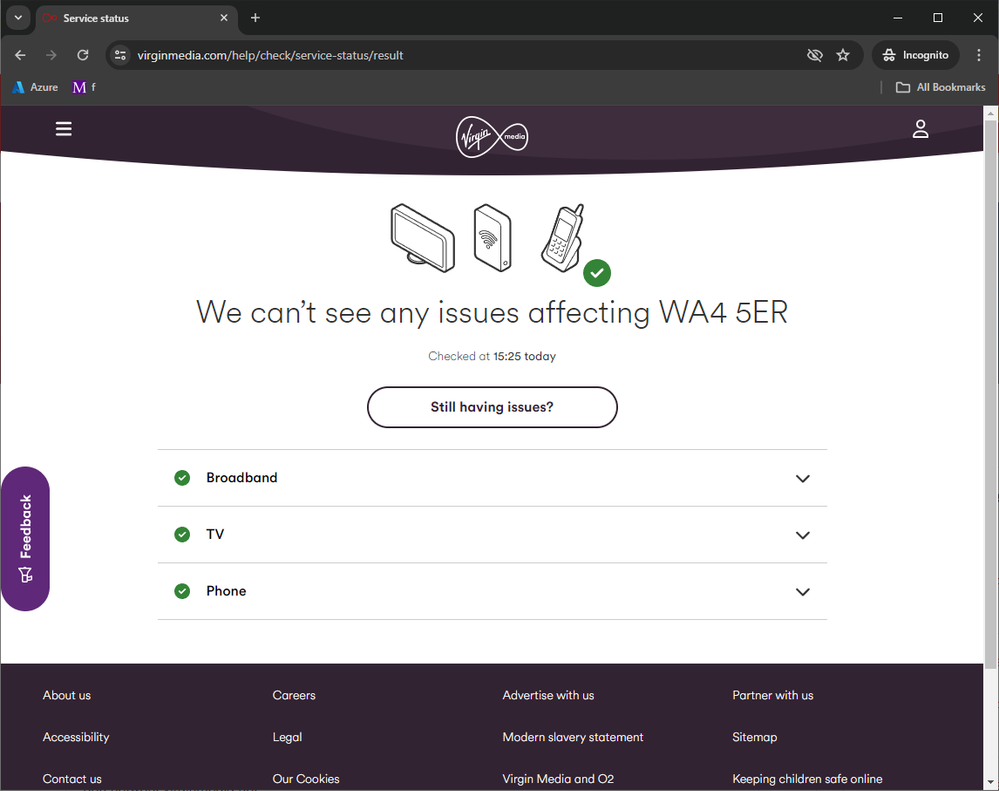Open the Chrome three-dot menu

(x=979, y=55)
